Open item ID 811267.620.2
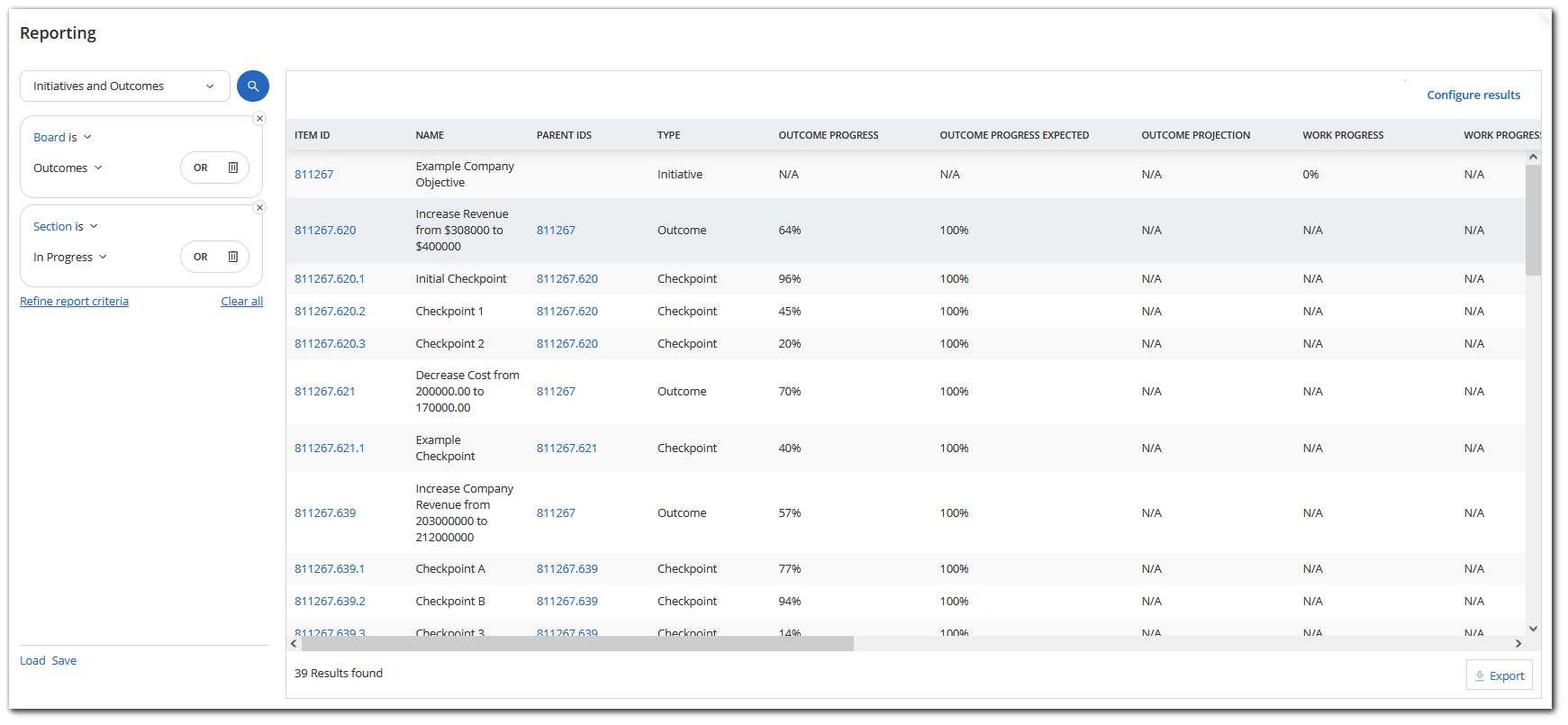This screenshot has height=725, width=1568. [330, 312]
